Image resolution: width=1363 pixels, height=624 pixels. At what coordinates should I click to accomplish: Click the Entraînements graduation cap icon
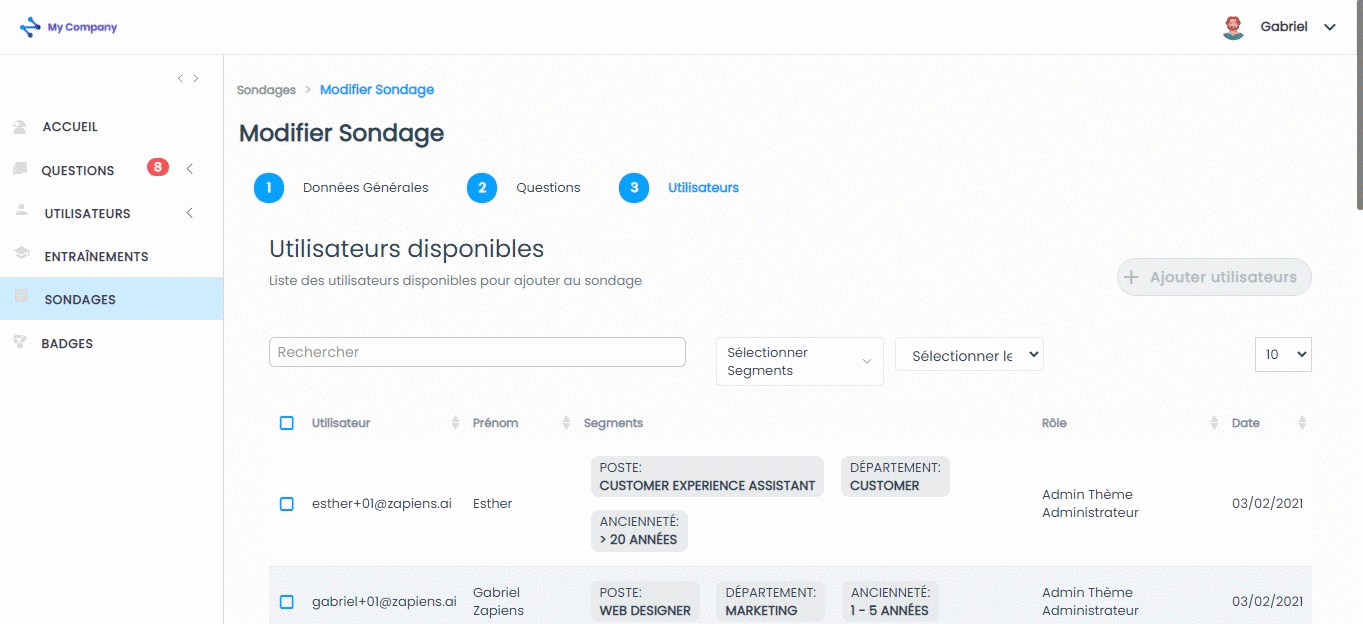21,256
